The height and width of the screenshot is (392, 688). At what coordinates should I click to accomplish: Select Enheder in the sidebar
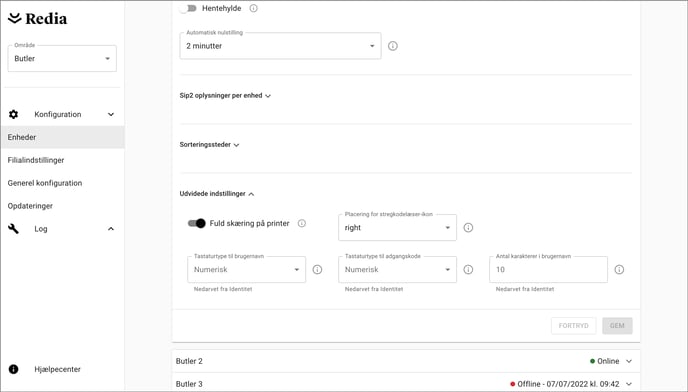[x=62, y=137]
